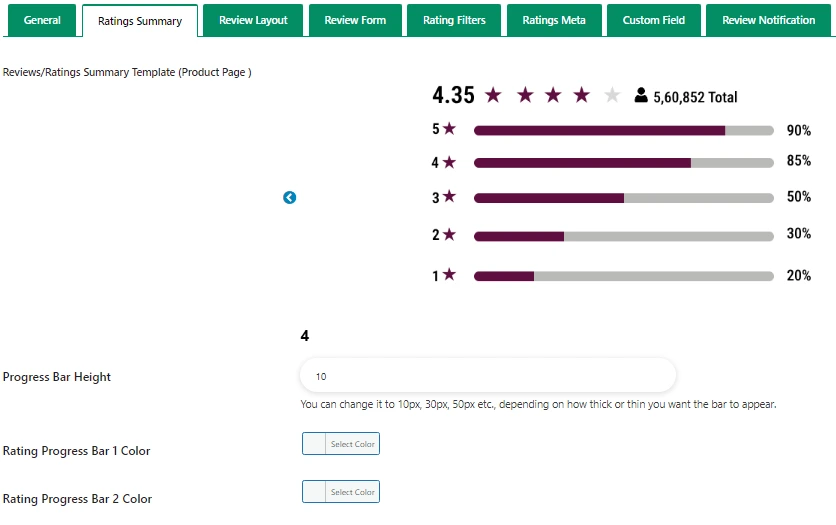The width and height of the screenshot is (836, 525).
Task: Go to the Rating Filters tab
Action: 454,20
